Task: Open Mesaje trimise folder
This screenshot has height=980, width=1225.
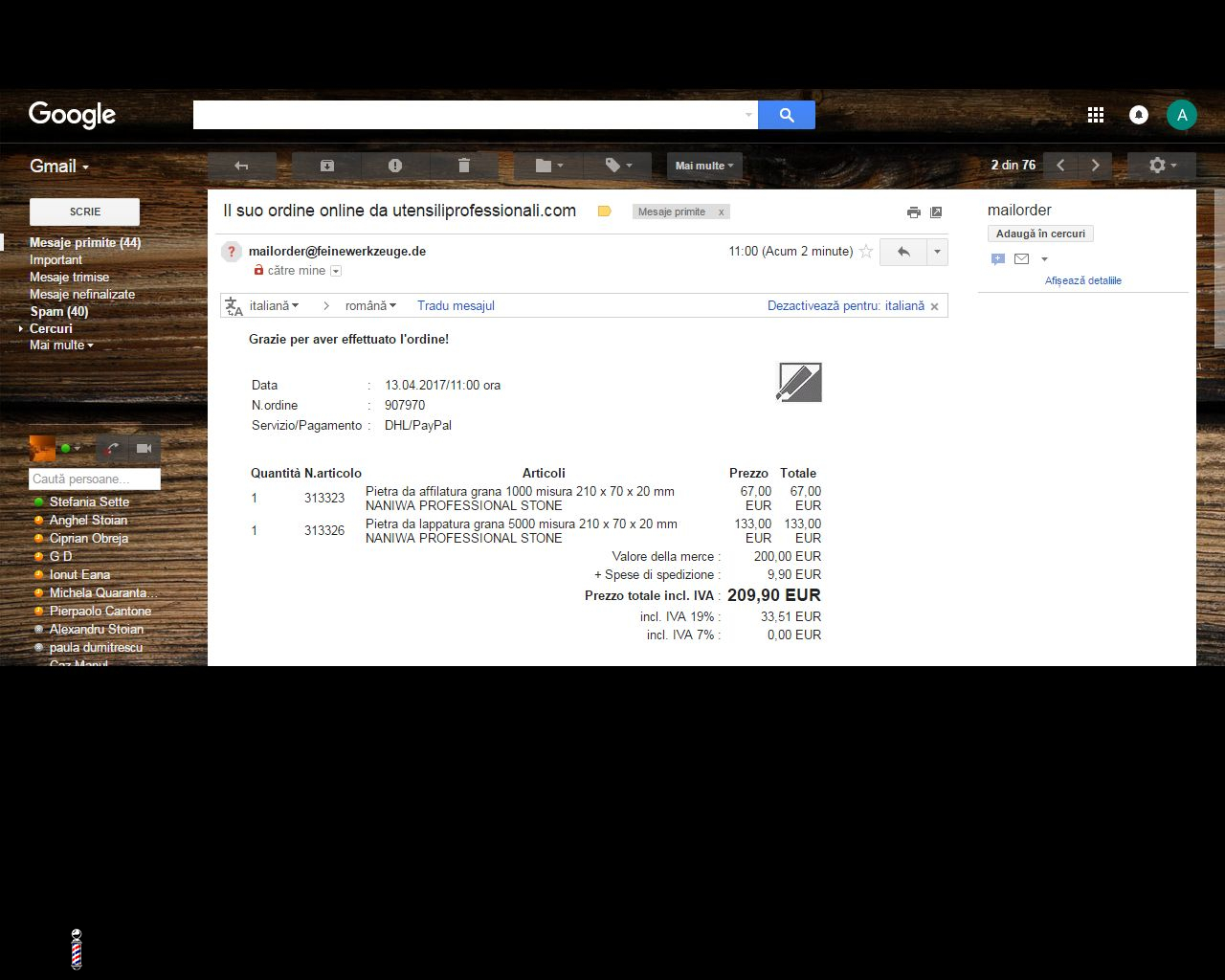Action: (69, 278)
